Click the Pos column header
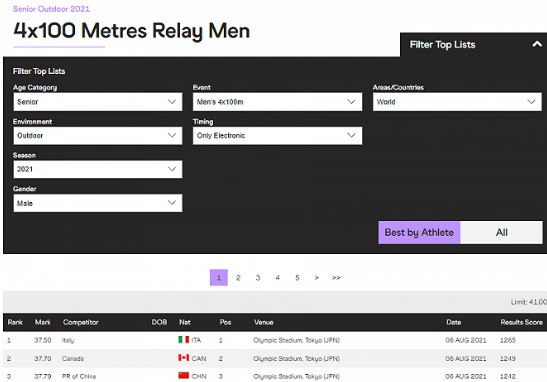This screenshot has width=547, height=382. click(x=225, y=322)
